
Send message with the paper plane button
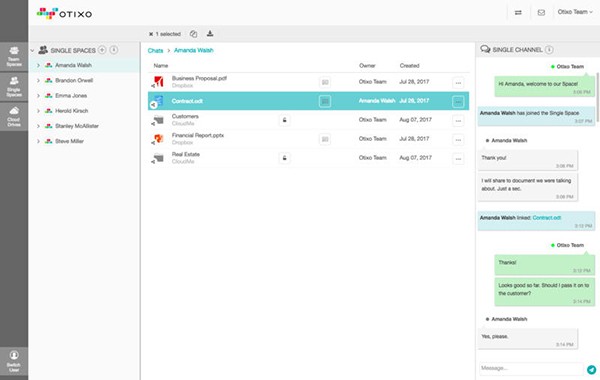click(x=591, y=369)
